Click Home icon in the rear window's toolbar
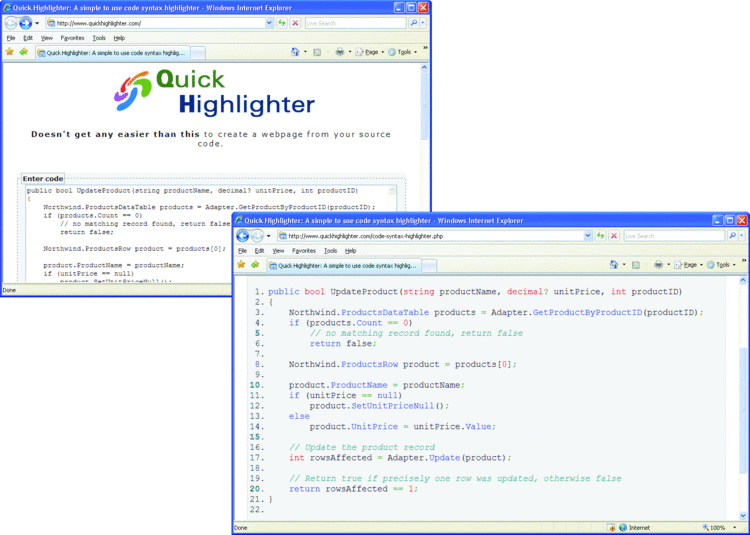This screenshot has width=750, height=535. 295,52
